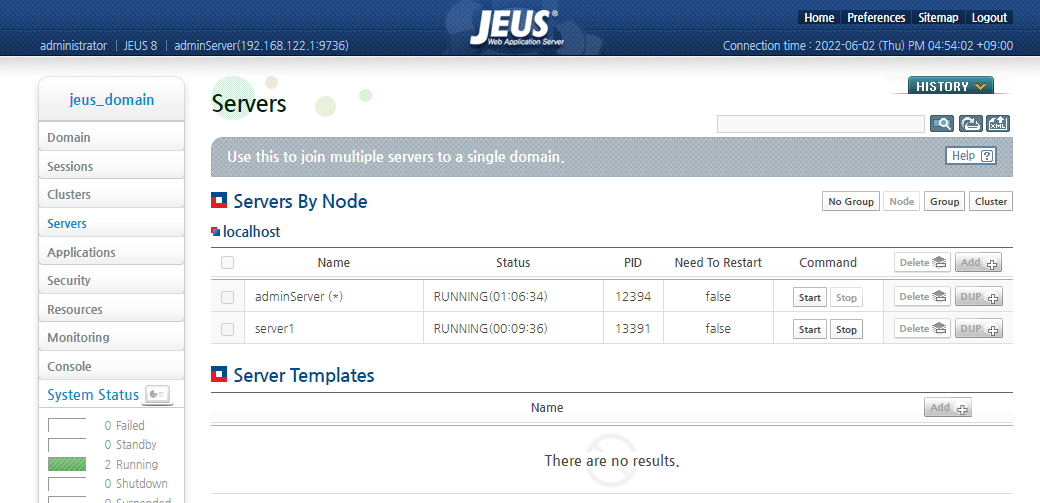The image size is (1040, 503).
Task: Select the Cluster view button
Action: click(x=991, y=202)
